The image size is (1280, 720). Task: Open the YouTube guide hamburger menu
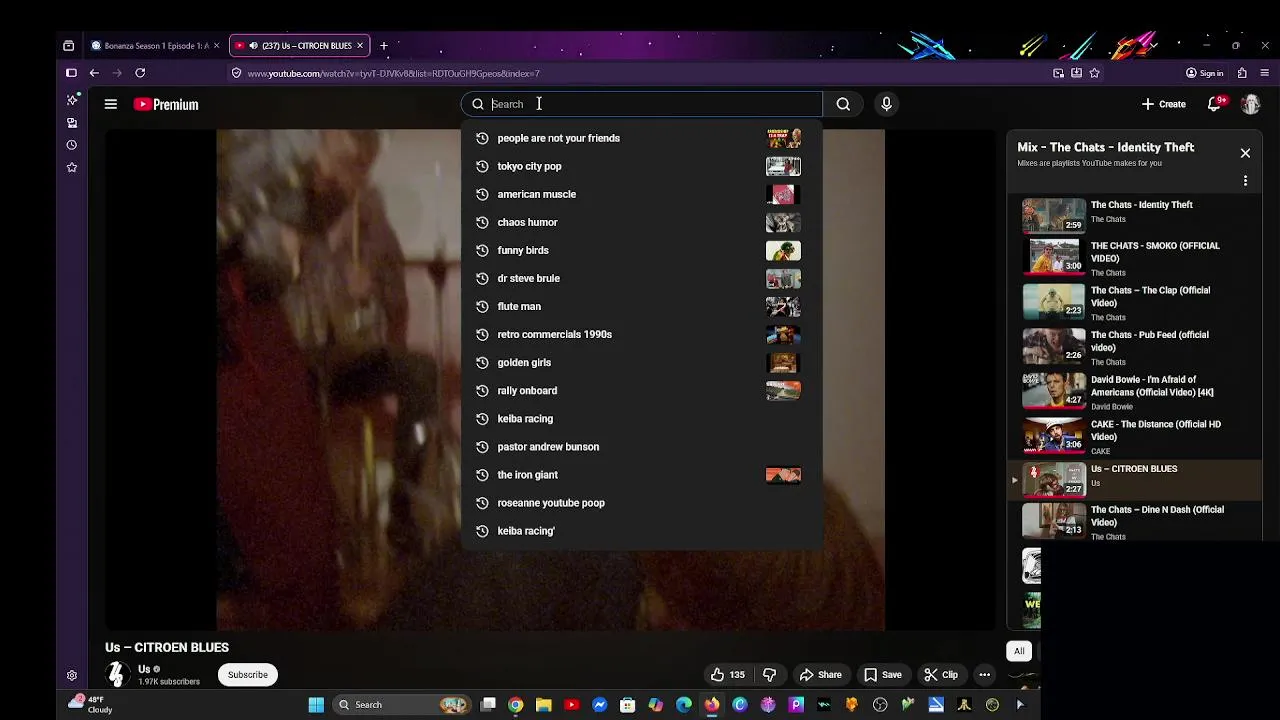[111, 104]
